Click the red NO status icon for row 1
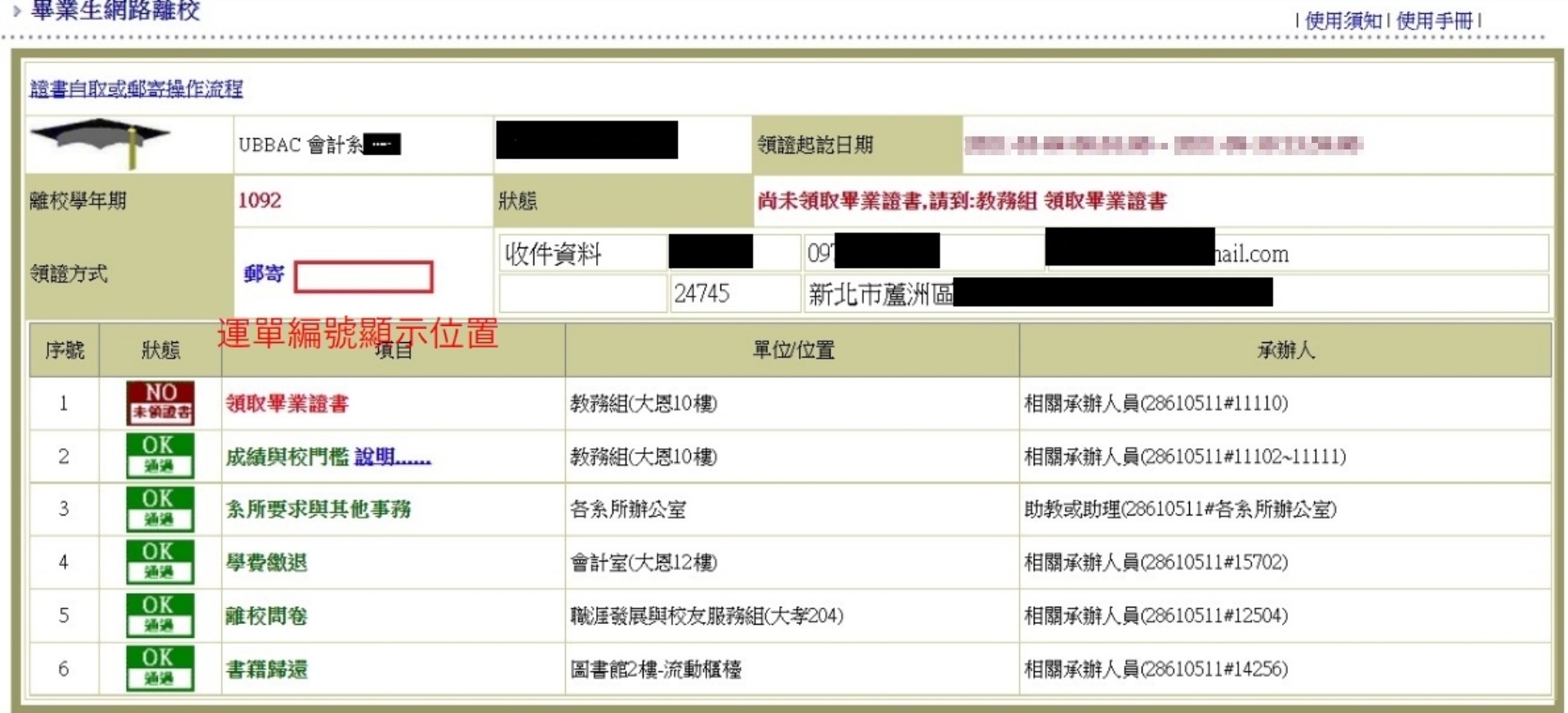This screenshot has width=1568, height=713. (160, 403)
